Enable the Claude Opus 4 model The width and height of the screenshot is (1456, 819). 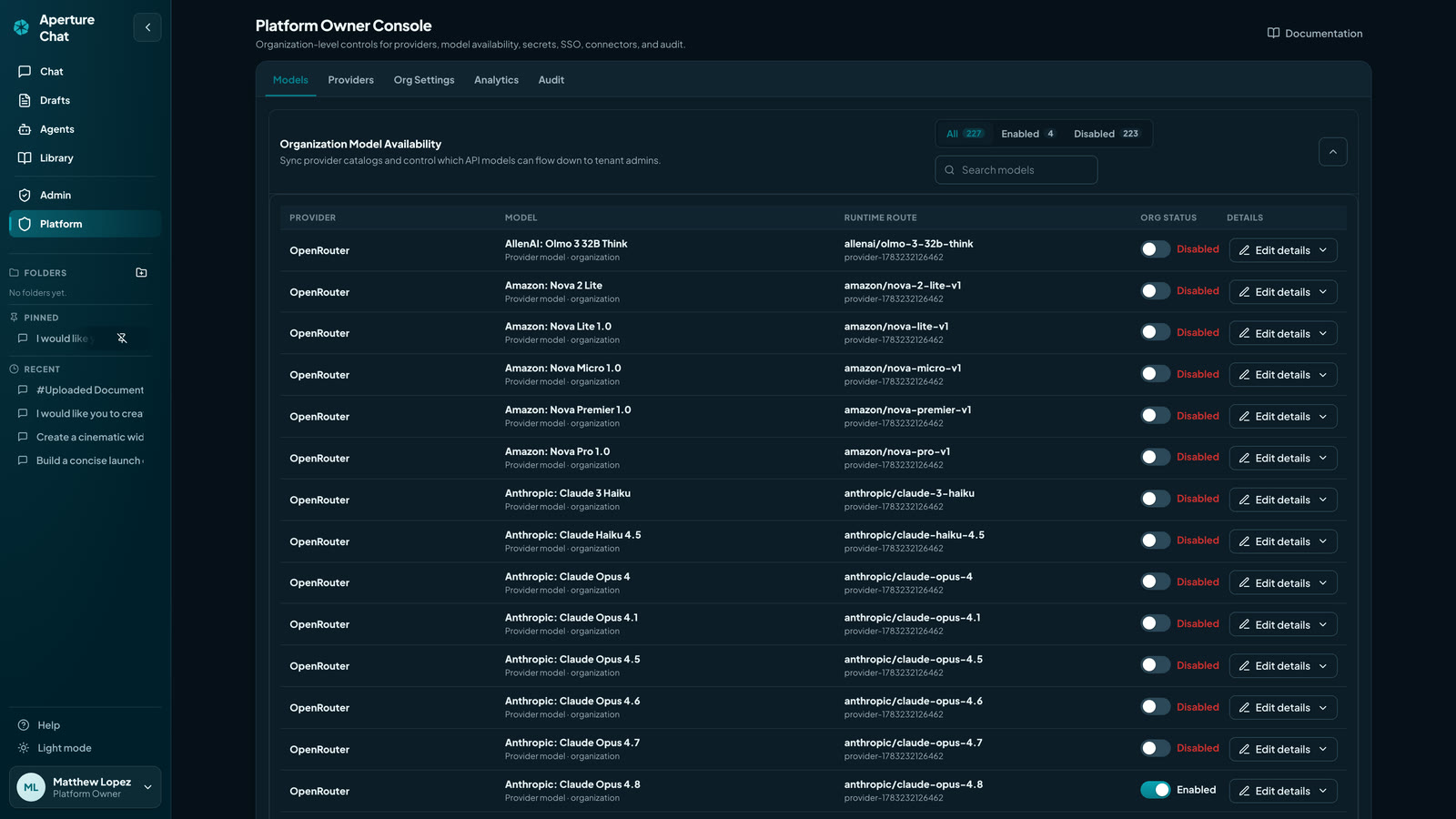1156,581
